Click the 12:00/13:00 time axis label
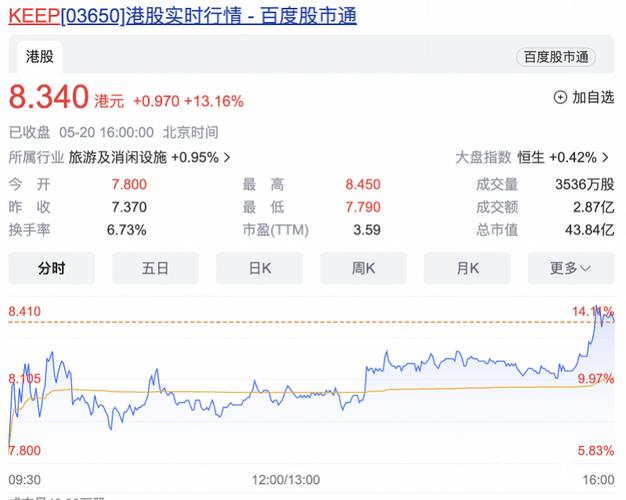626x500 pixels. pyautogui.click(x=286, y=480)
